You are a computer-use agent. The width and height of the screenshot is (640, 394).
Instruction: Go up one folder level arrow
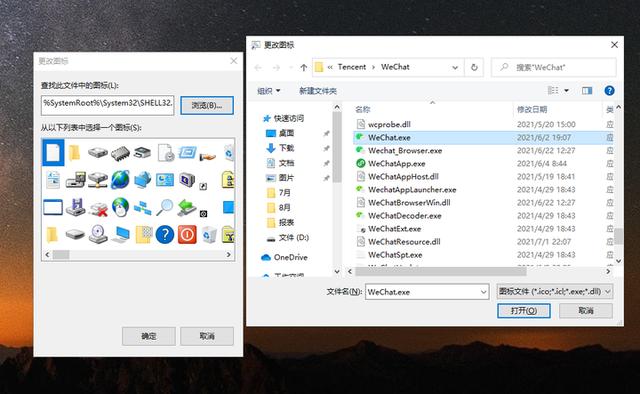(303, 68)
